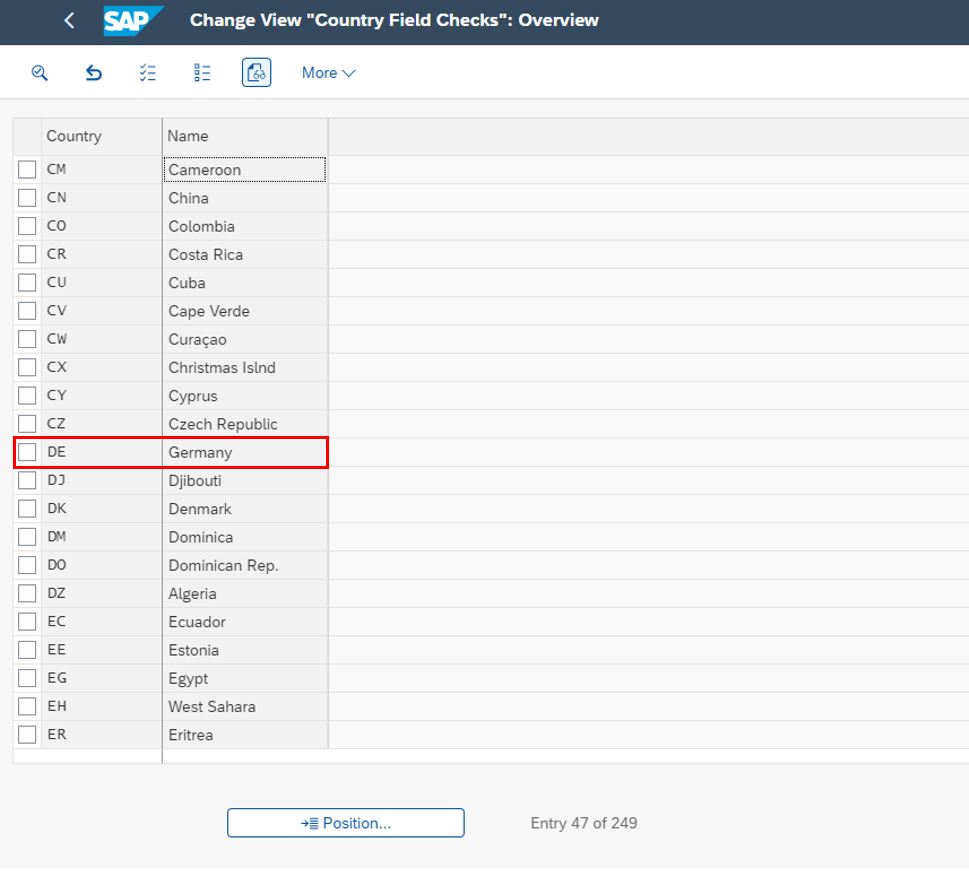The width and height of the screenshot is (969, 871).
Task: Click the SAP logo
Action: [131, 20]
